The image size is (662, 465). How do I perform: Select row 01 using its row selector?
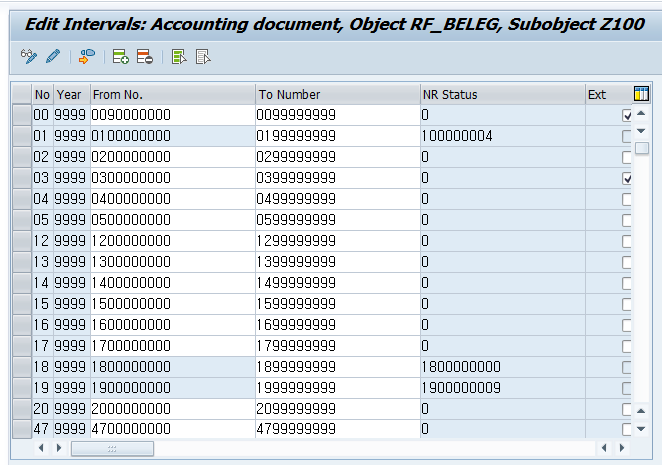22,136
